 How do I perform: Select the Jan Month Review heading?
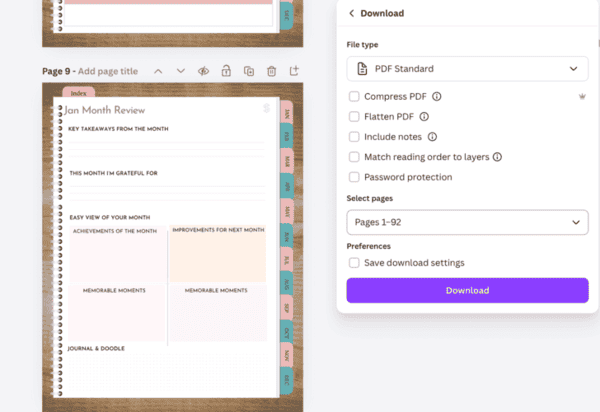[x=104, y=110]
